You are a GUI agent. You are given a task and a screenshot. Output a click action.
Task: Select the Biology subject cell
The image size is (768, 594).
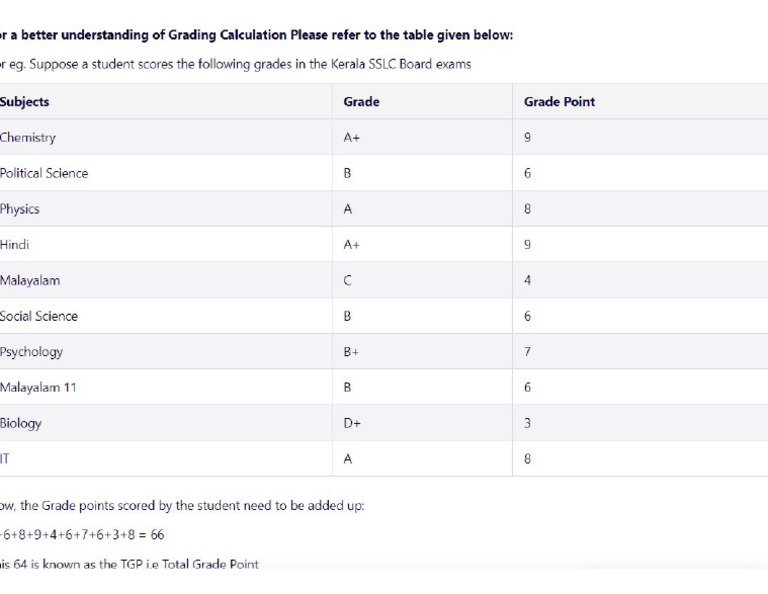click(x=21, y=423)
